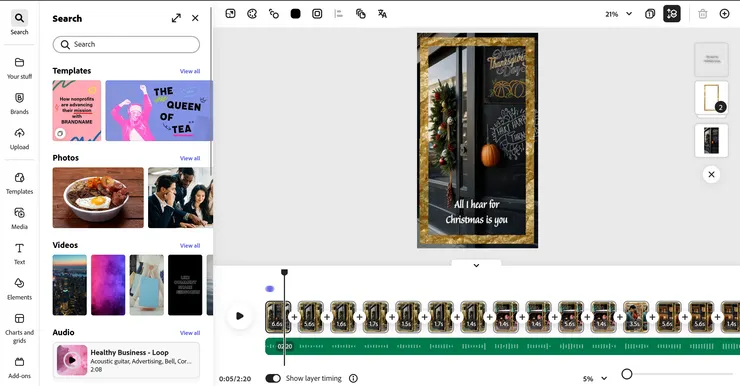Open the Upload section
Image resolution: width=740 pixels, height=386 pixels.
(19, 139)
